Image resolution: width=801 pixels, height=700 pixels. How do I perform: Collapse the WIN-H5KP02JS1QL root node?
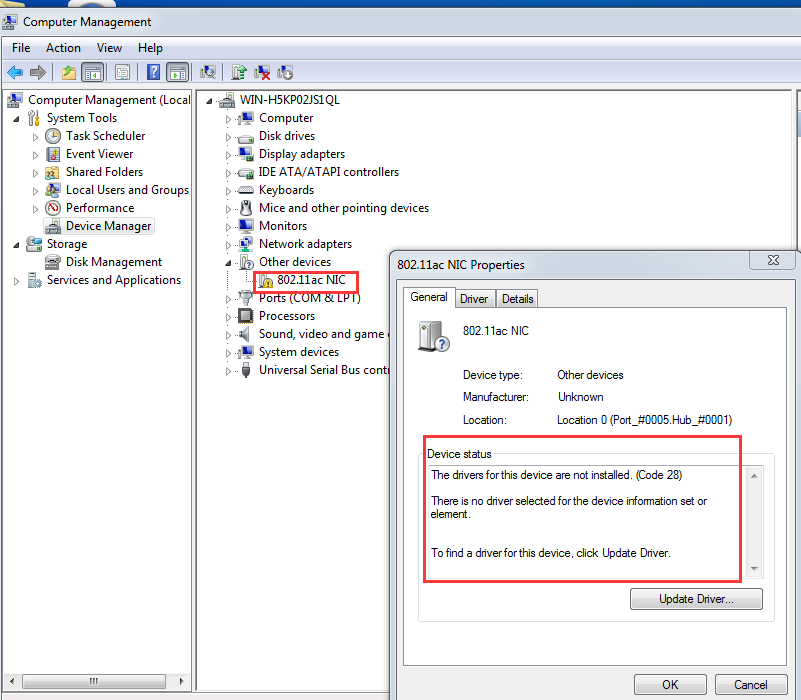click(209, 101)
